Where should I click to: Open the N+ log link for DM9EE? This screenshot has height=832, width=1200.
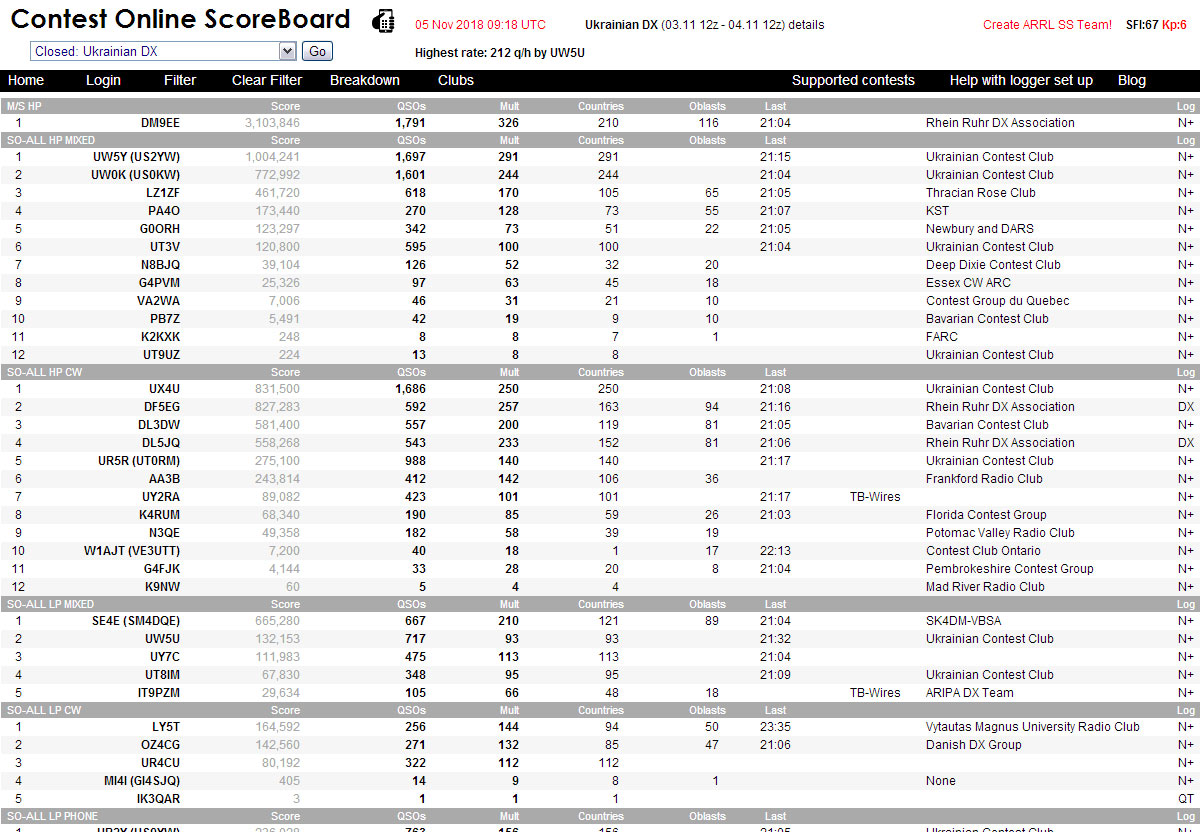[x=1186, y=122]
